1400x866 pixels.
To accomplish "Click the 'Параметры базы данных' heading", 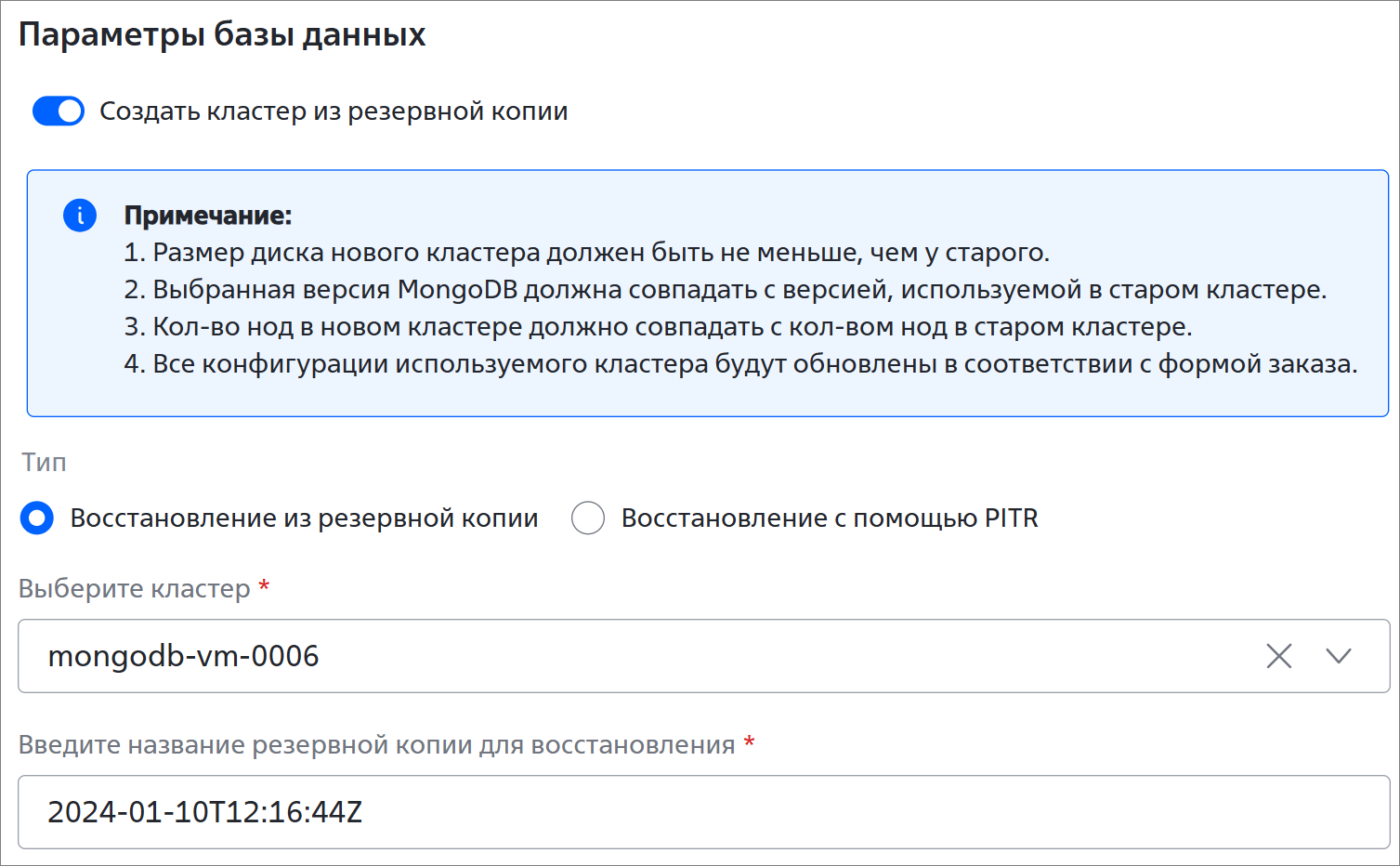I will (222, 34).
